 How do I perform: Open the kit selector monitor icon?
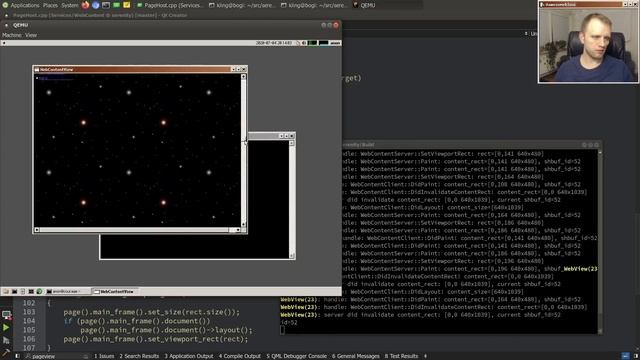[x=6, y=315]
